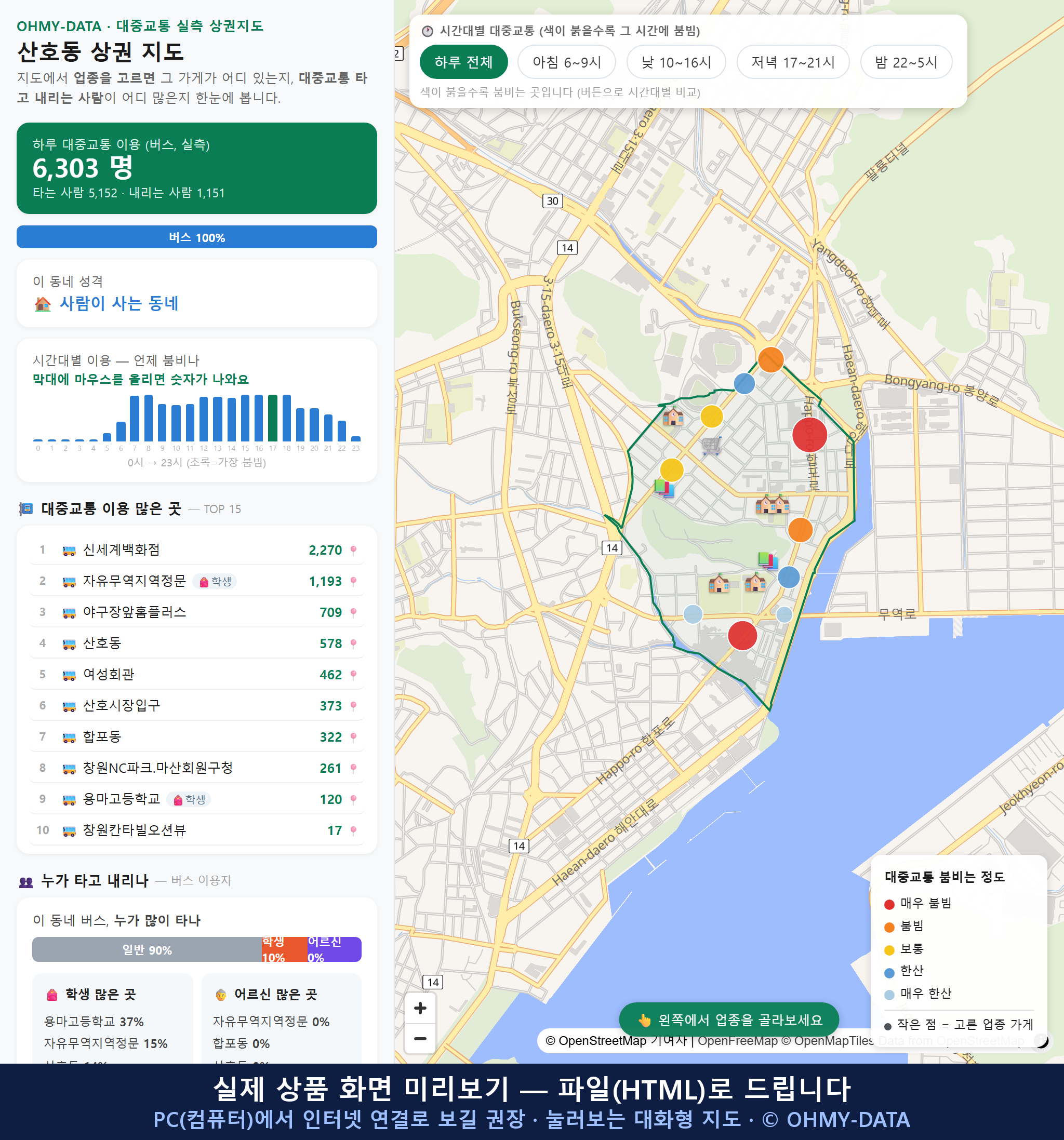
Task: Select the double-house marker above lower orange circle
Action: (772, 505)
